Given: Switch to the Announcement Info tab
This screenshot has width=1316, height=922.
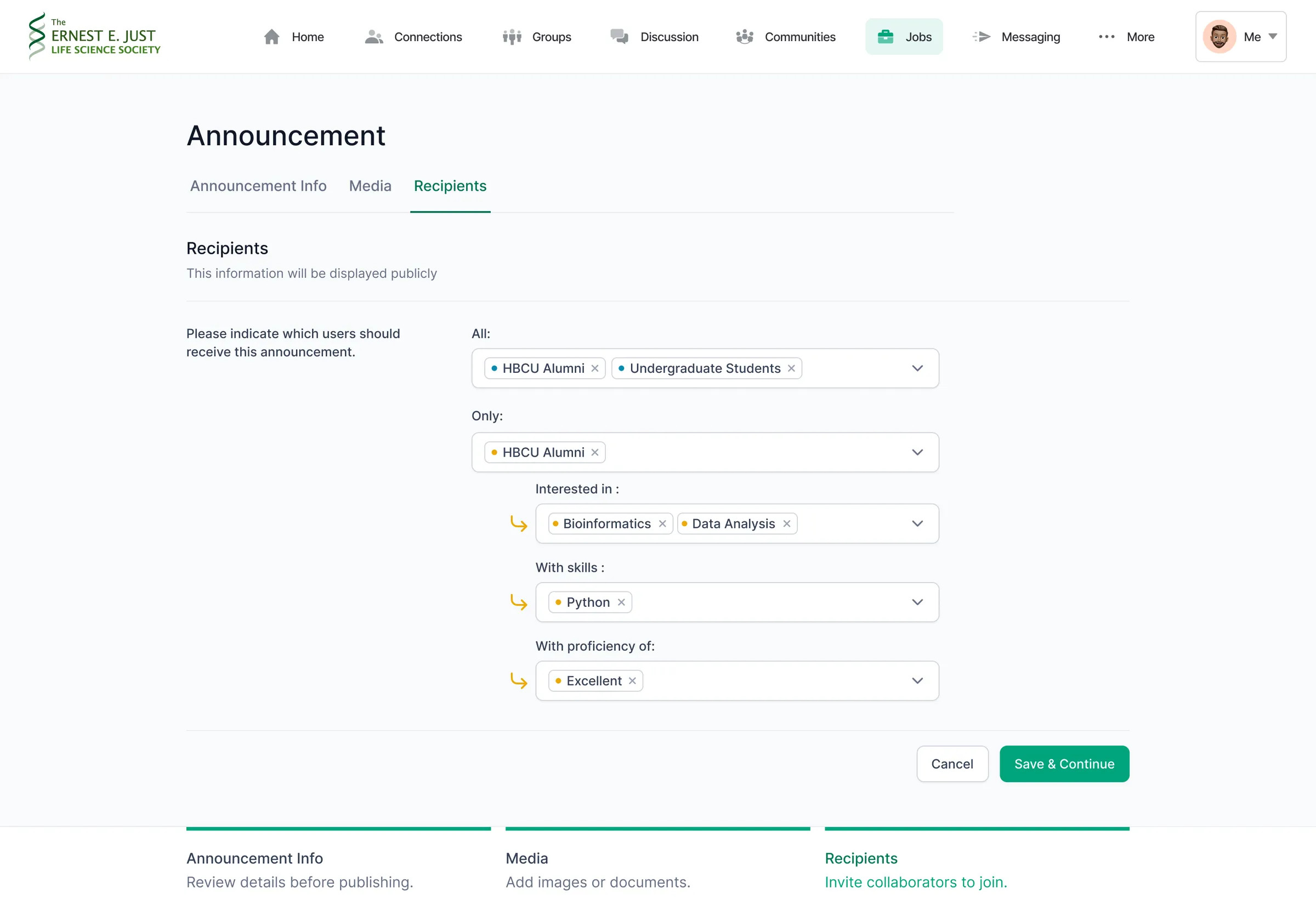Looking at the screenshot, I should coord(258,186).
